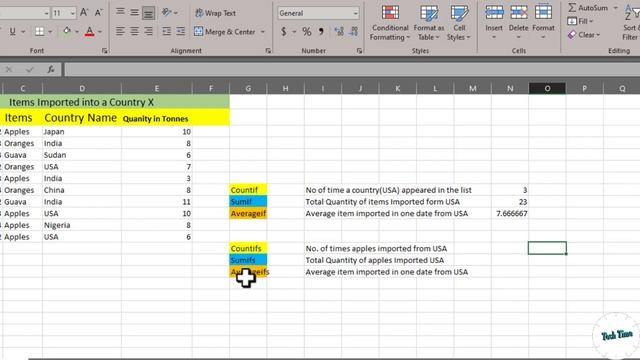
Task: Click the fill color paint bucket
Action: click(x=67, y=31)
